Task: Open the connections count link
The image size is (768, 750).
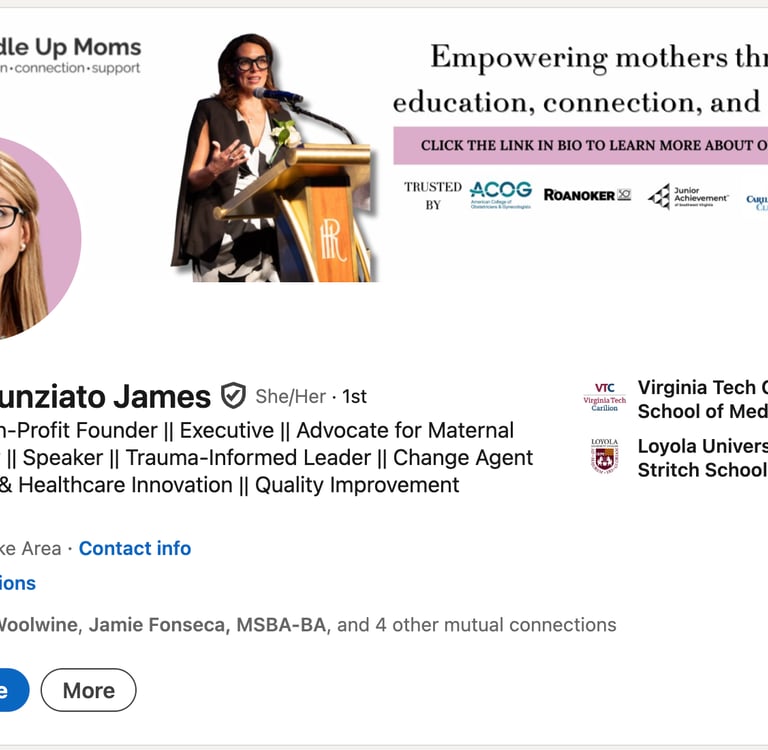Action: [x=18, y=583]
